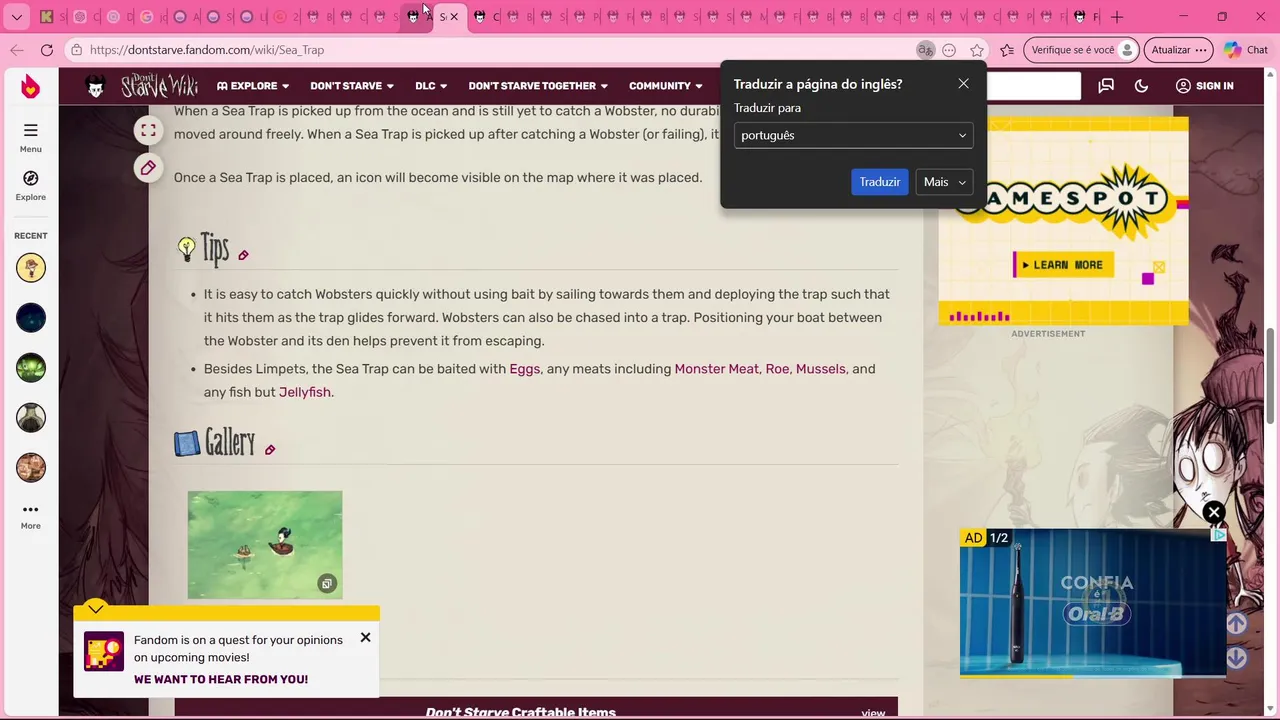
Task: Open the Sea Trap gallery image
Action: coord(265,545)
